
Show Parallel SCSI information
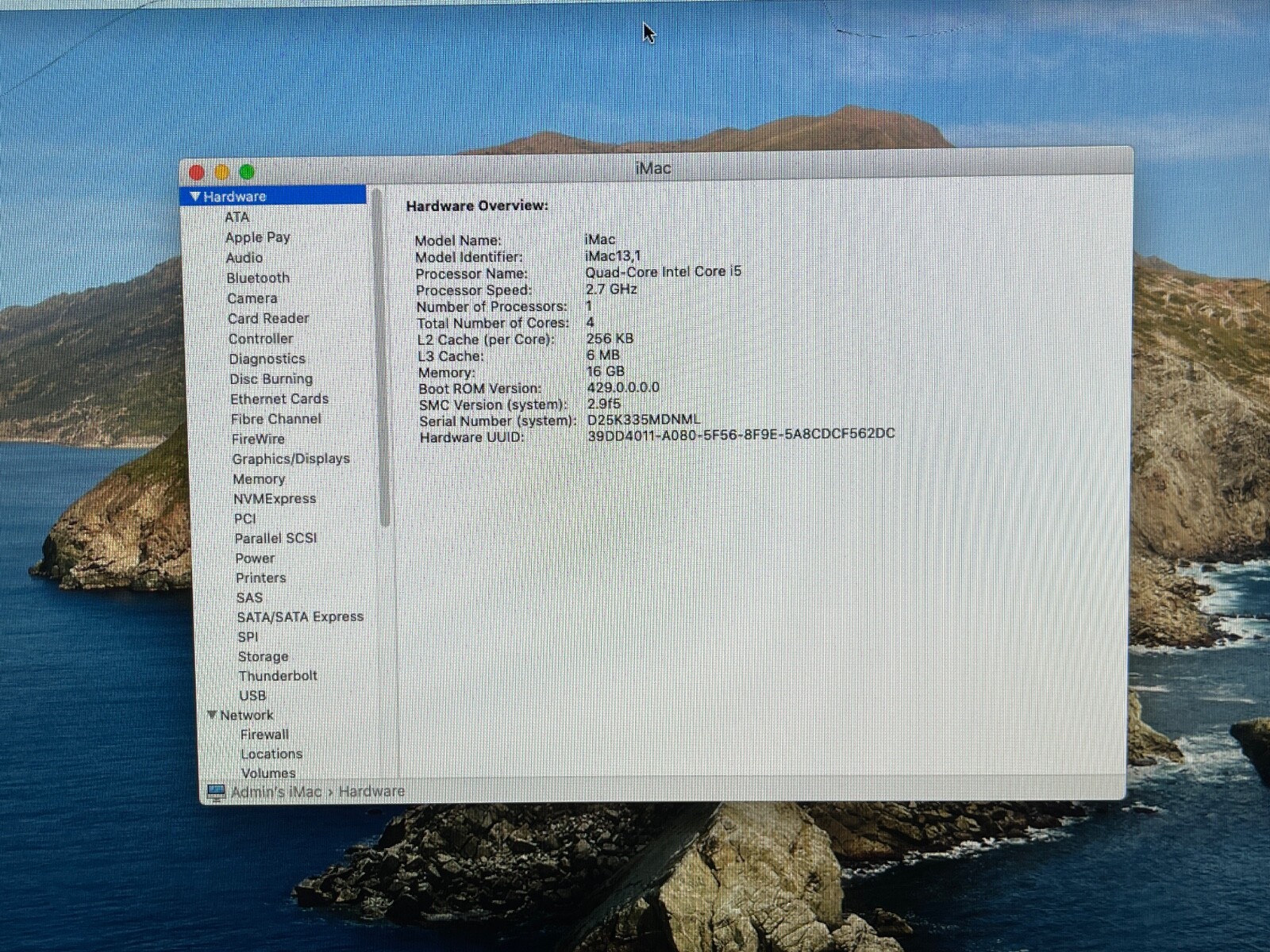275,538
